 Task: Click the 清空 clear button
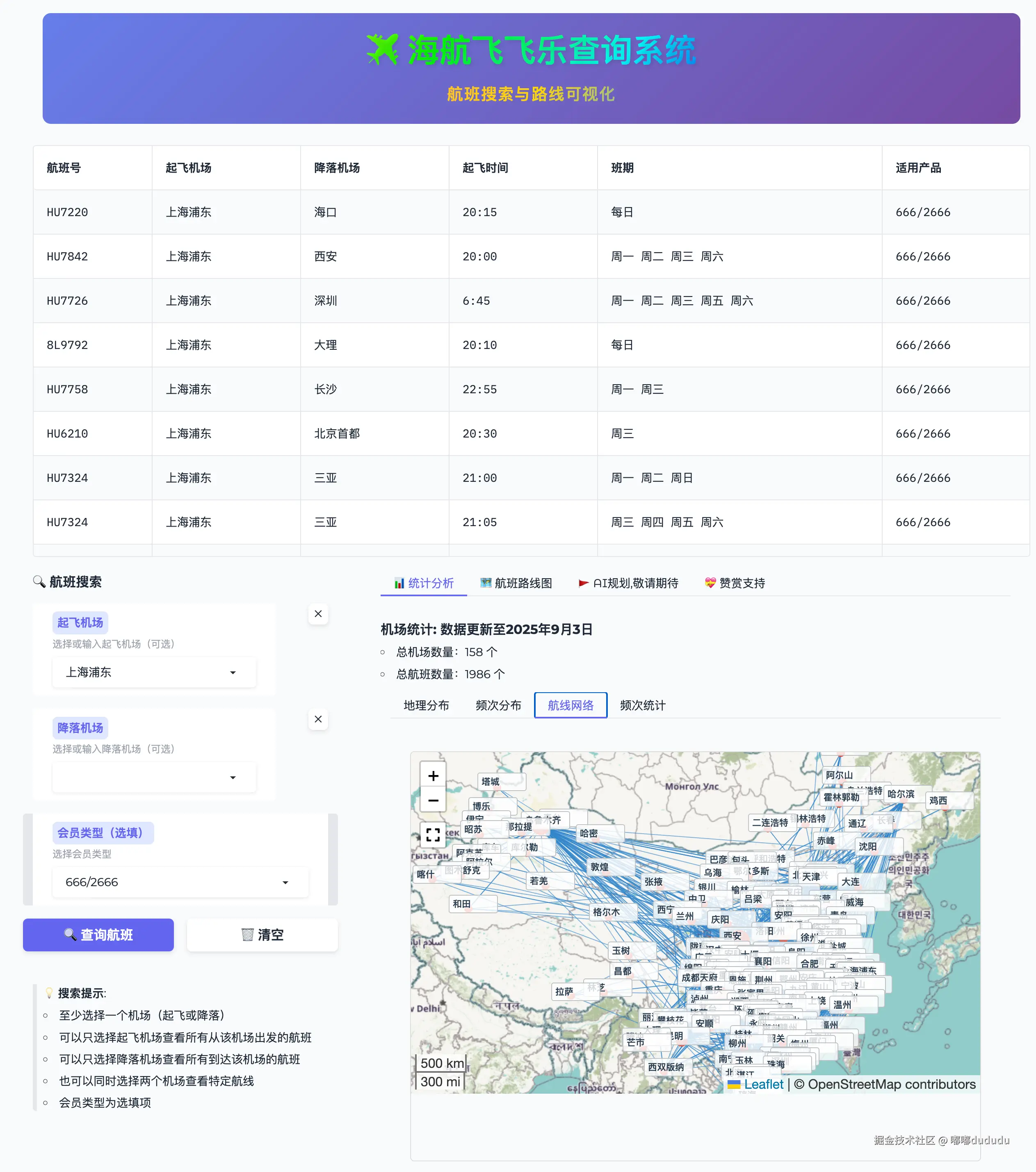tap(262, 935)
